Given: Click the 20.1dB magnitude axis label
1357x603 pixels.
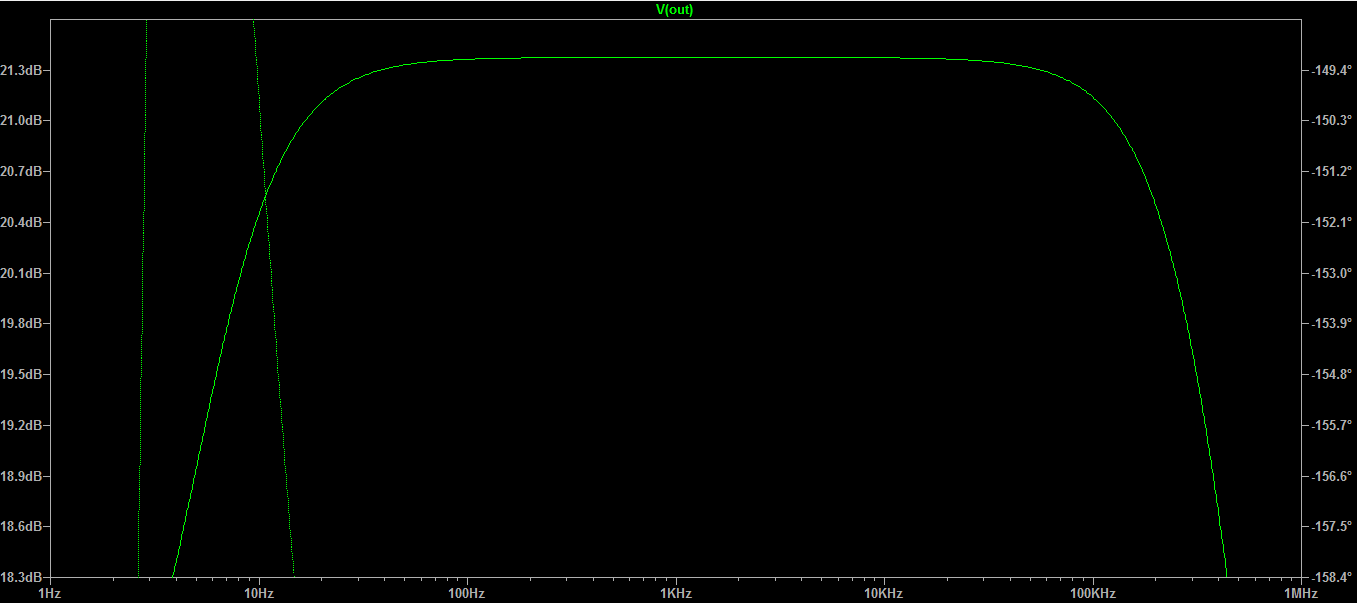Looking at the screenshot, I should (x=20, y=274).
